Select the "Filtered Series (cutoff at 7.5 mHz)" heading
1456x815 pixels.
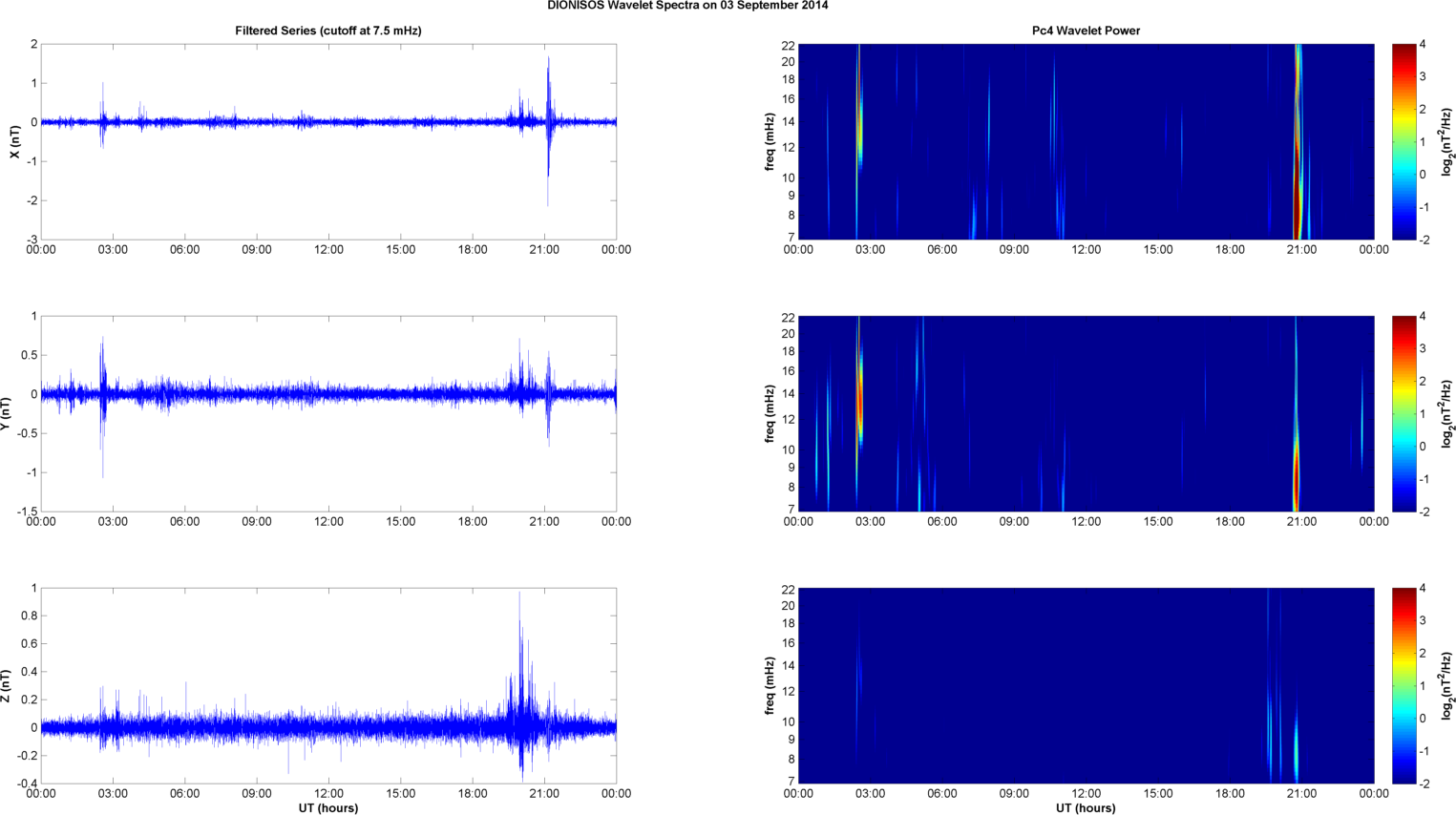tap(328, 31)
